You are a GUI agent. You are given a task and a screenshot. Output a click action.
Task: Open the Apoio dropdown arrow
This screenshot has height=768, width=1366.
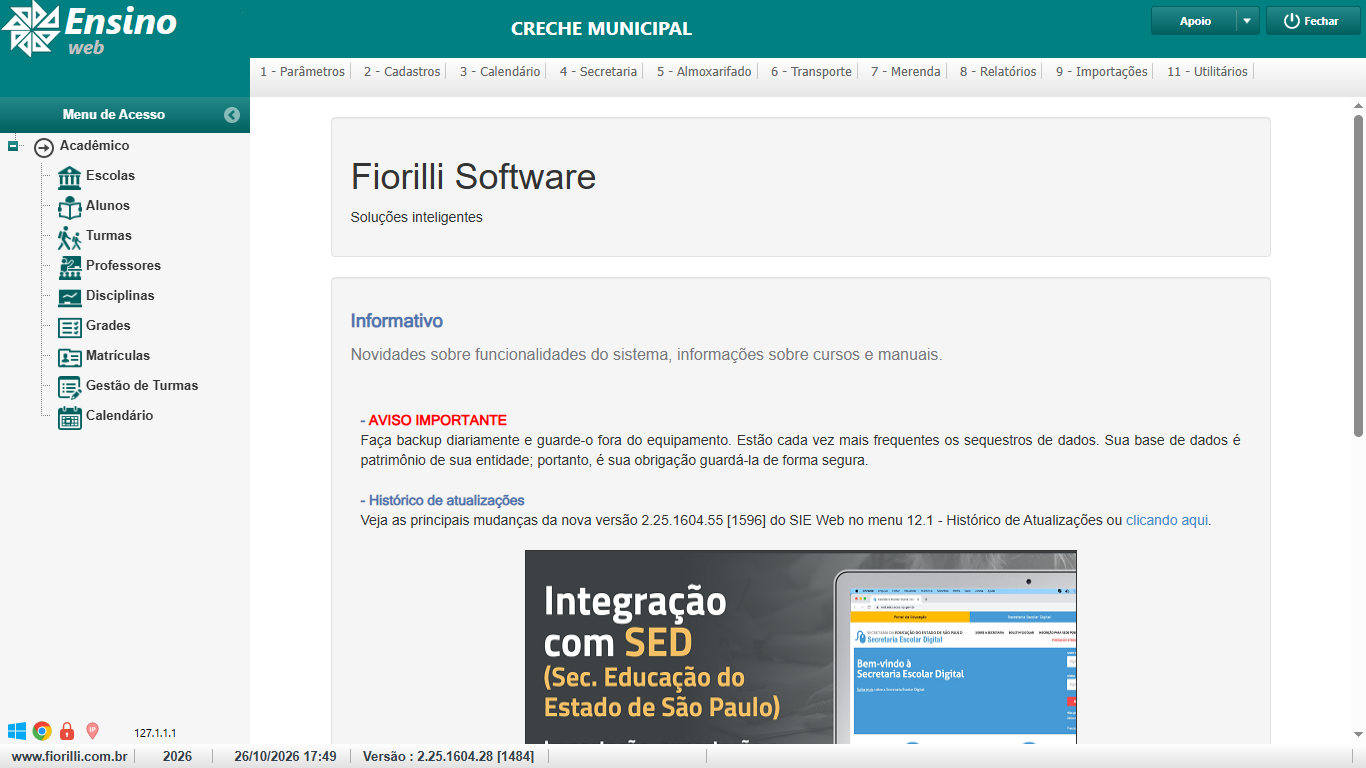click(1247, 21)
